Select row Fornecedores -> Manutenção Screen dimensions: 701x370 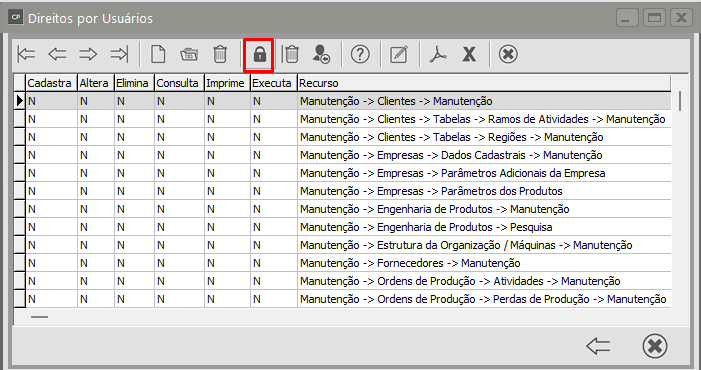tap(342, 263)
